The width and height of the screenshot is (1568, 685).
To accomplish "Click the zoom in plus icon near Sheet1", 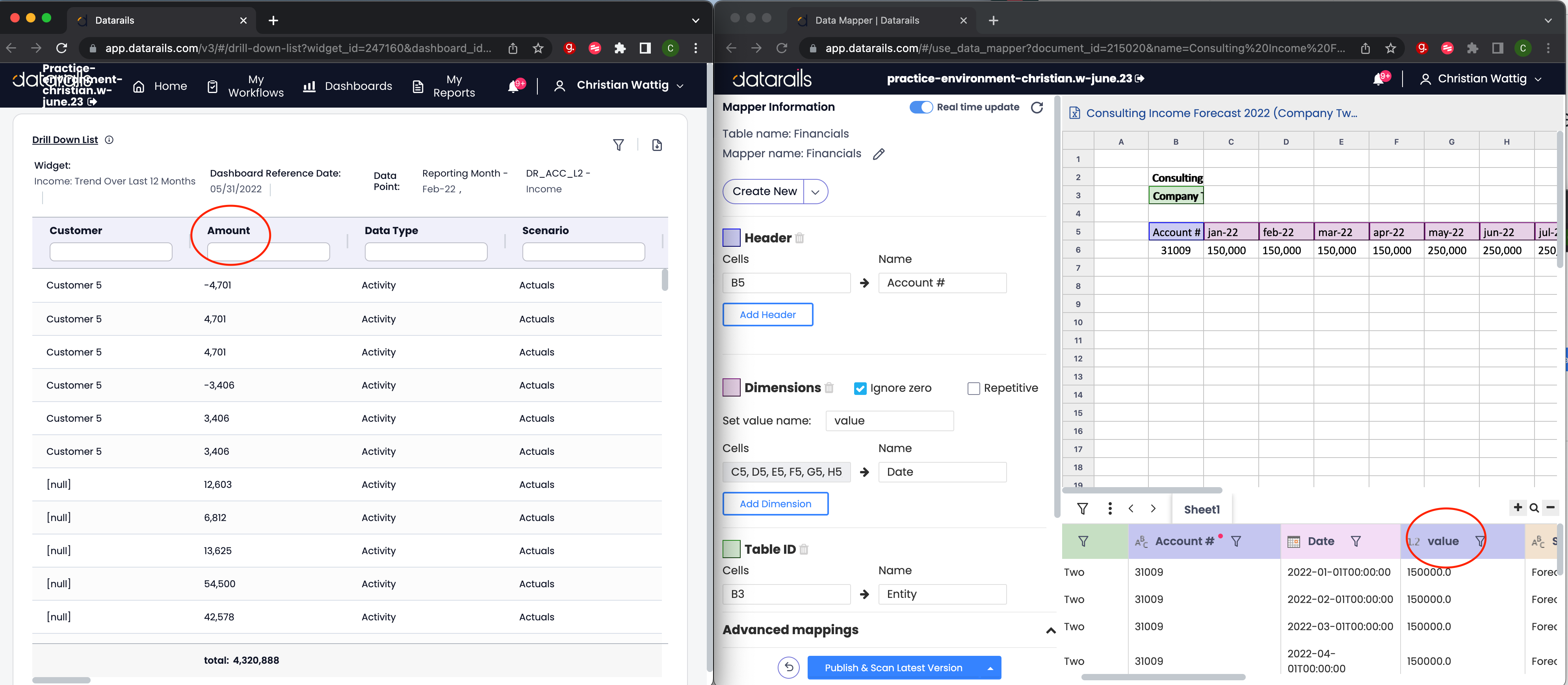I will tap(1518, 507).
